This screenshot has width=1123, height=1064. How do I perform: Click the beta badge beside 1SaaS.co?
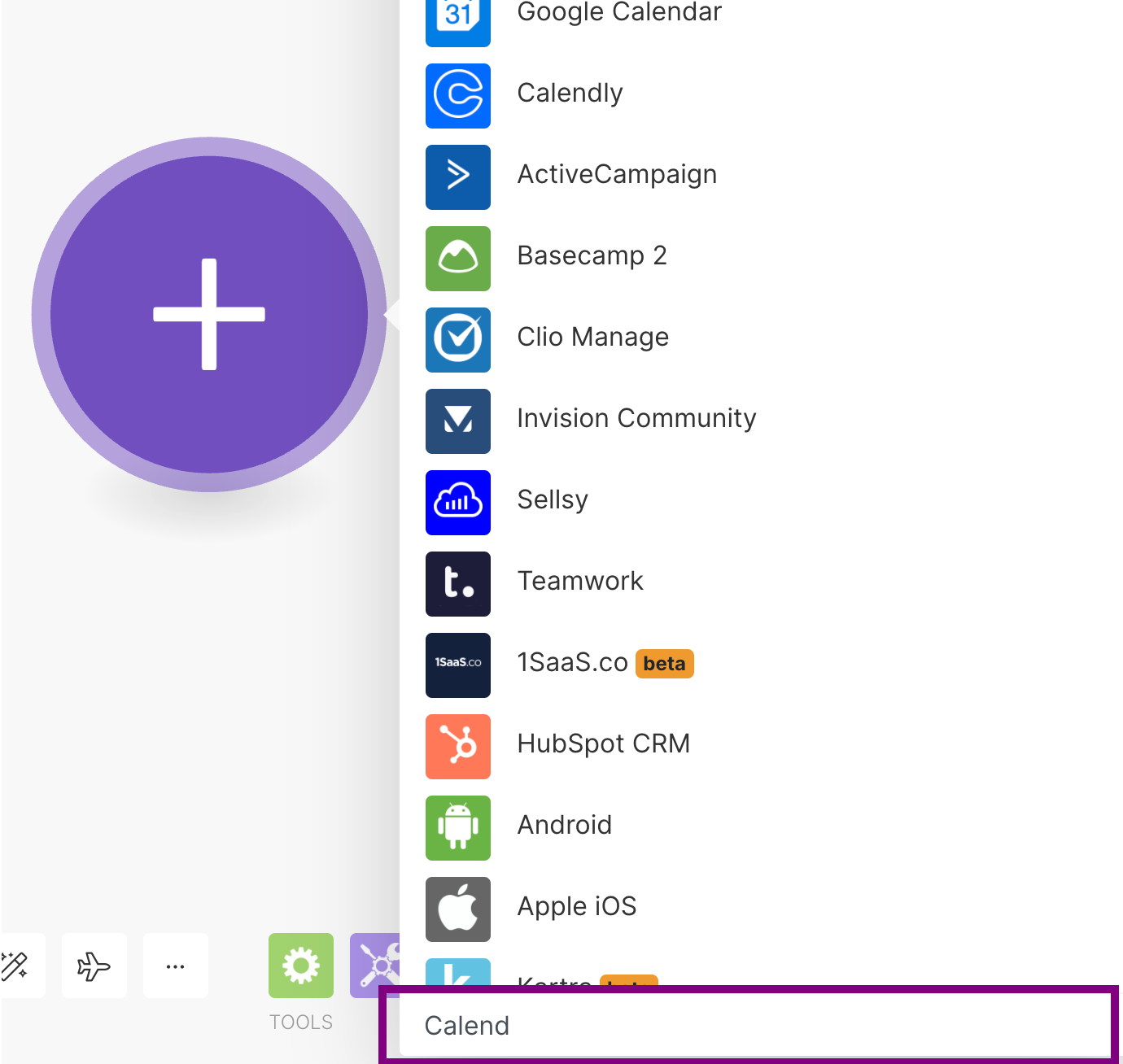(x=664, y=664)
